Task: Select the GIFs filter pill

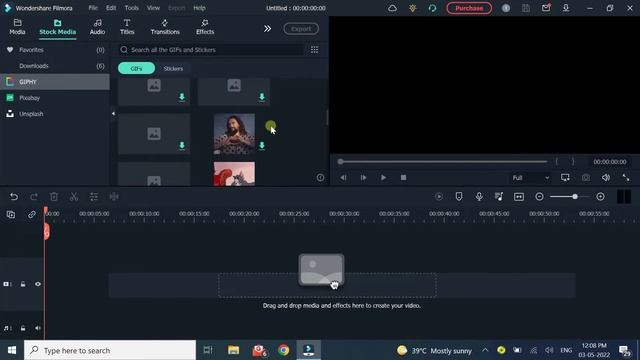Action: point(136,68)
